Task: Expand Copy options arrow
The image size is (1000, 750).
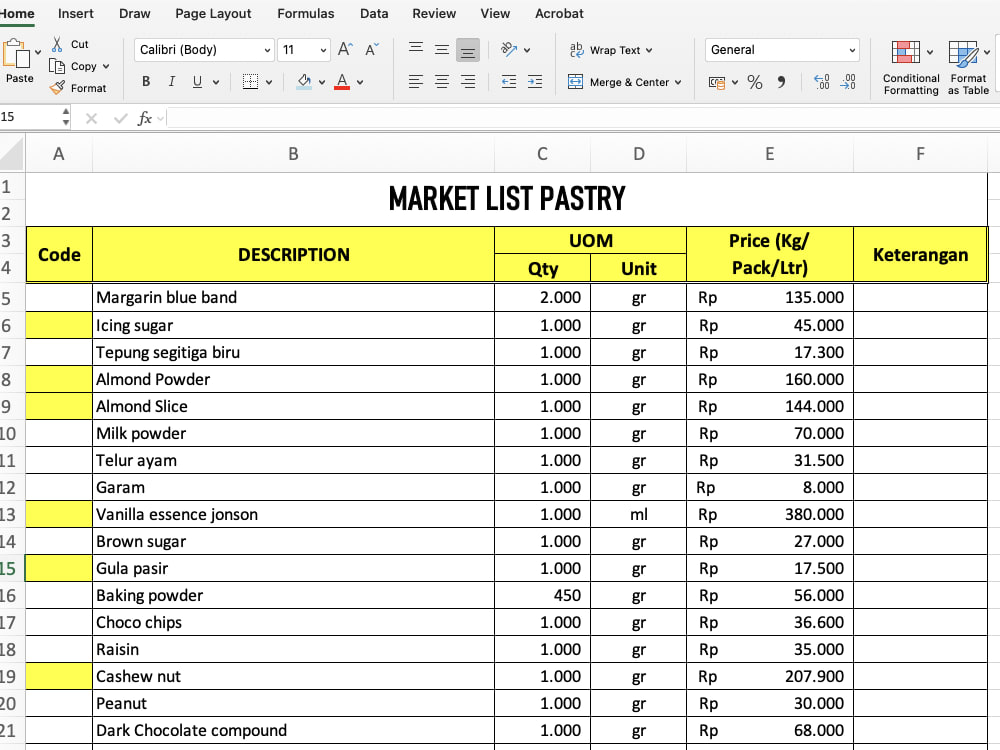Action: 106,66
